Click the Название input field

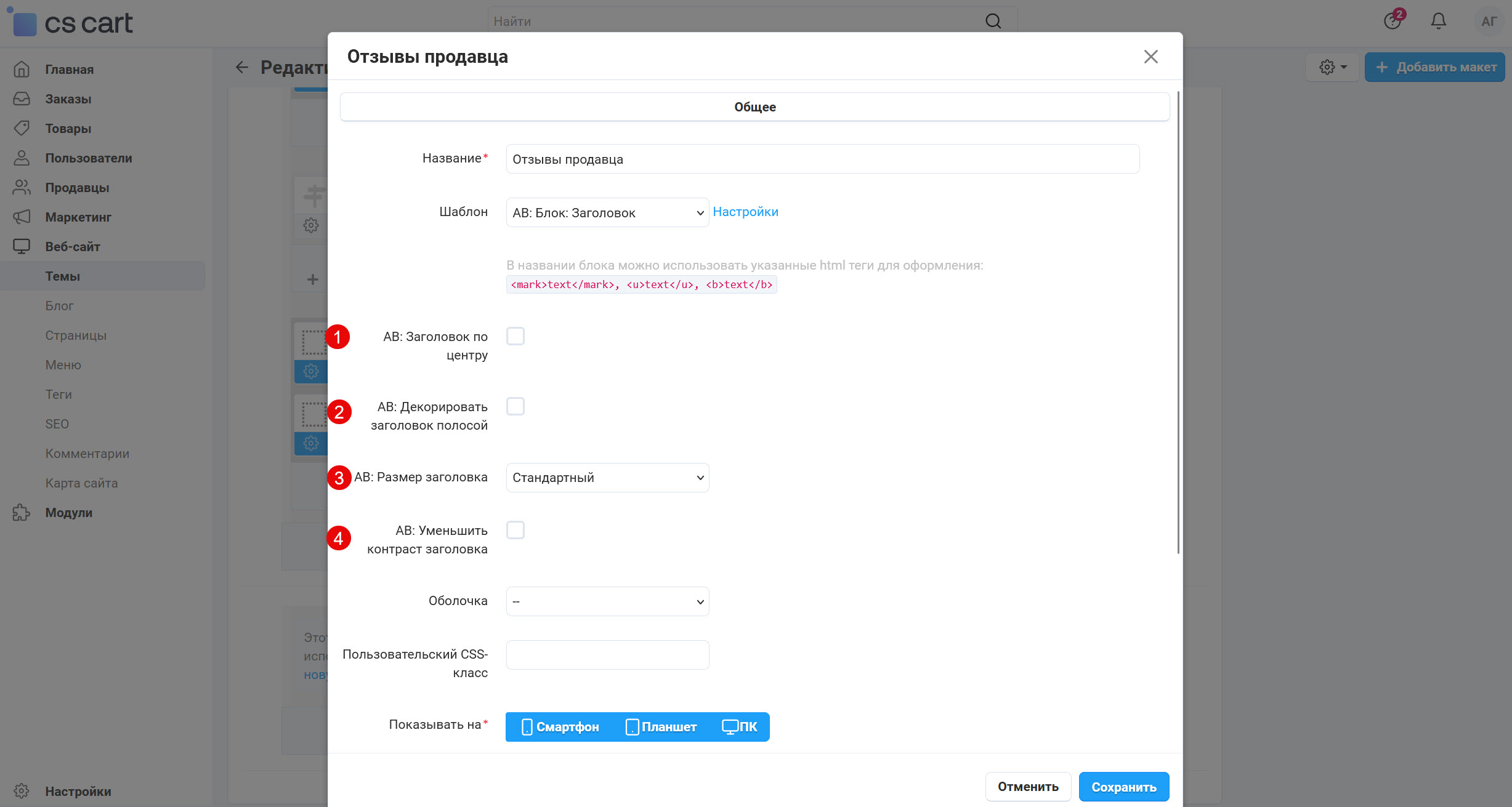coord(822,158)
